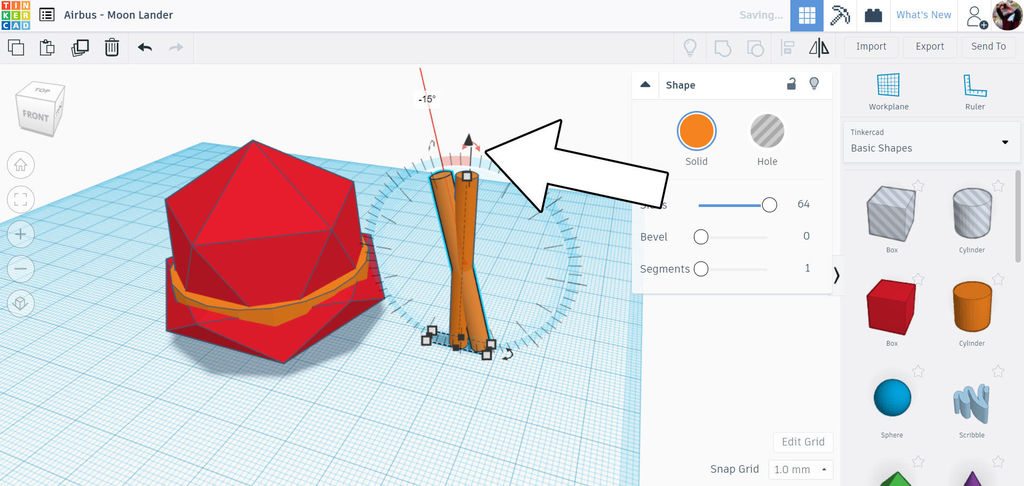
Task: Select the Workplane tool
Action: pyautogui.click(x=888, y=91)
